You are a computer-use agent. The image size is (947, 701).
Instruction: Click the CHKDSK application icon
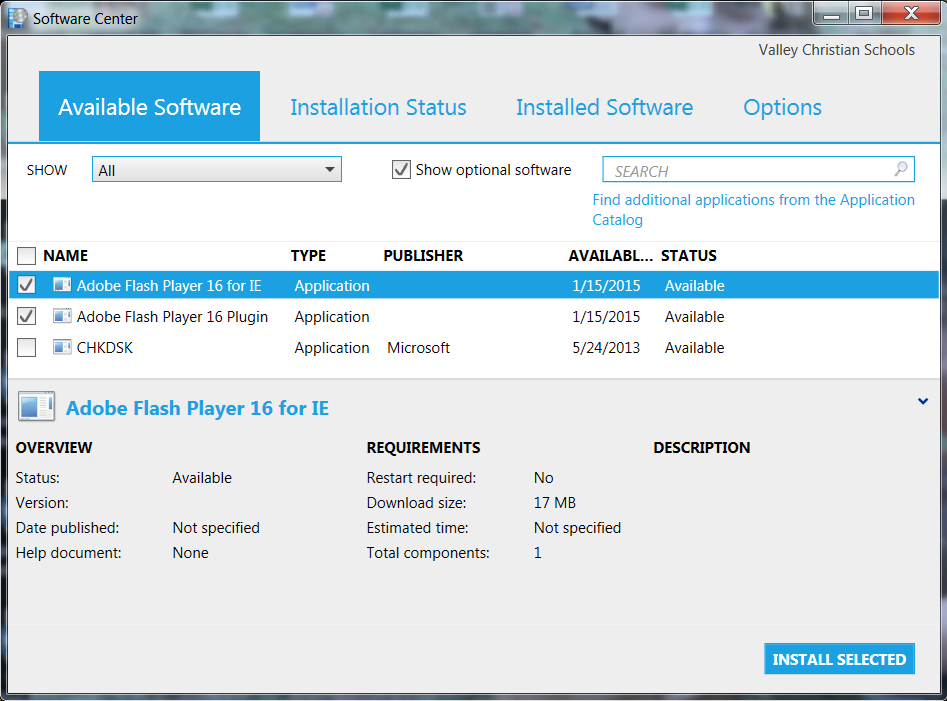62,348
